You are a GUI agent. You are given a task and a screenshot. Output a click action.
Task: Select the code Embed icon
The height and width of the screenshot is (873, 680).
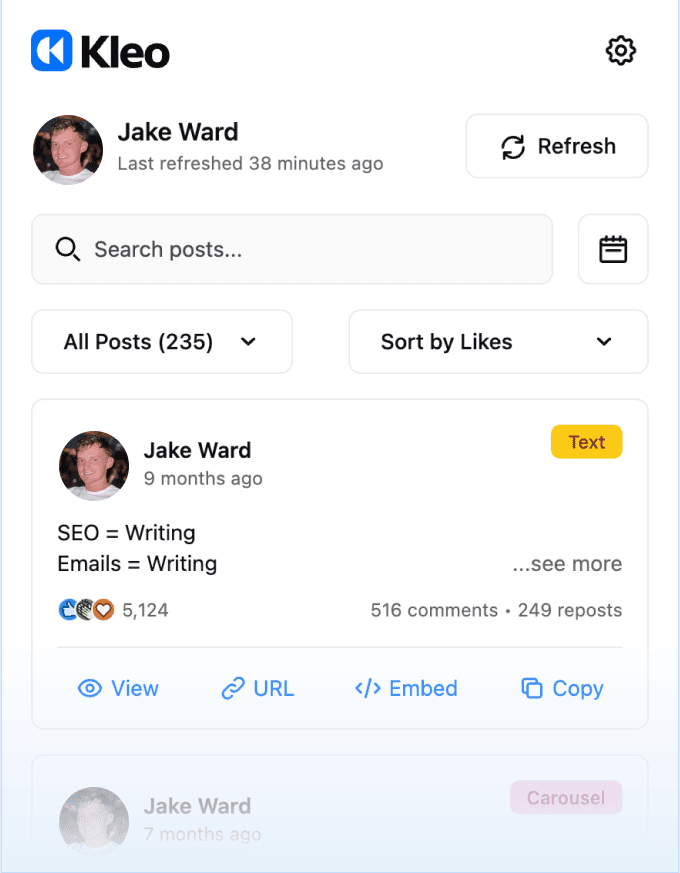coord(366,688)
